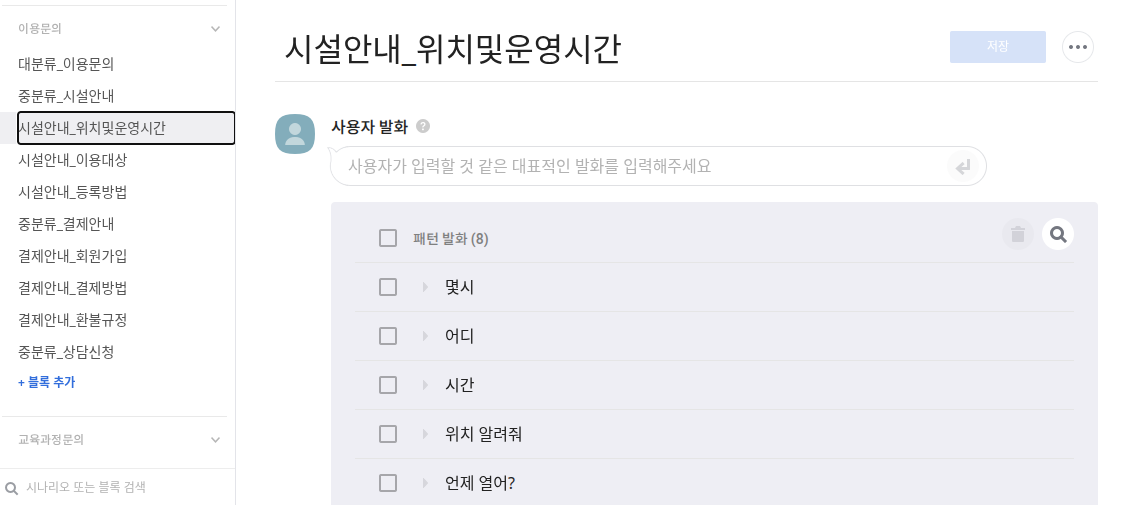Select 결제안내_환불규정 block in sidebar

click(x=72, y=320)
